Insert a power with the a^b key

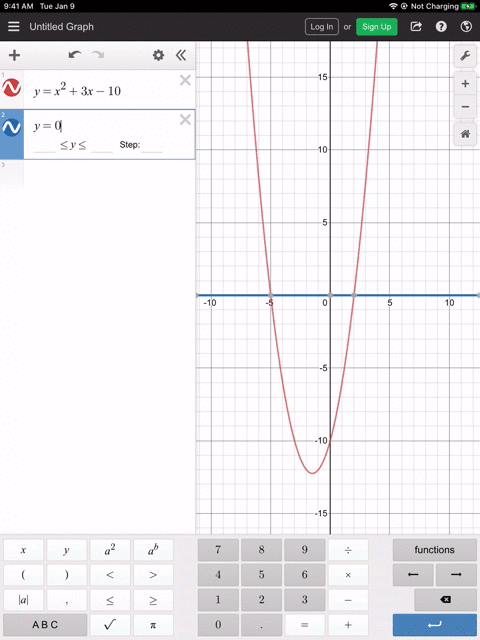point(153,550)
